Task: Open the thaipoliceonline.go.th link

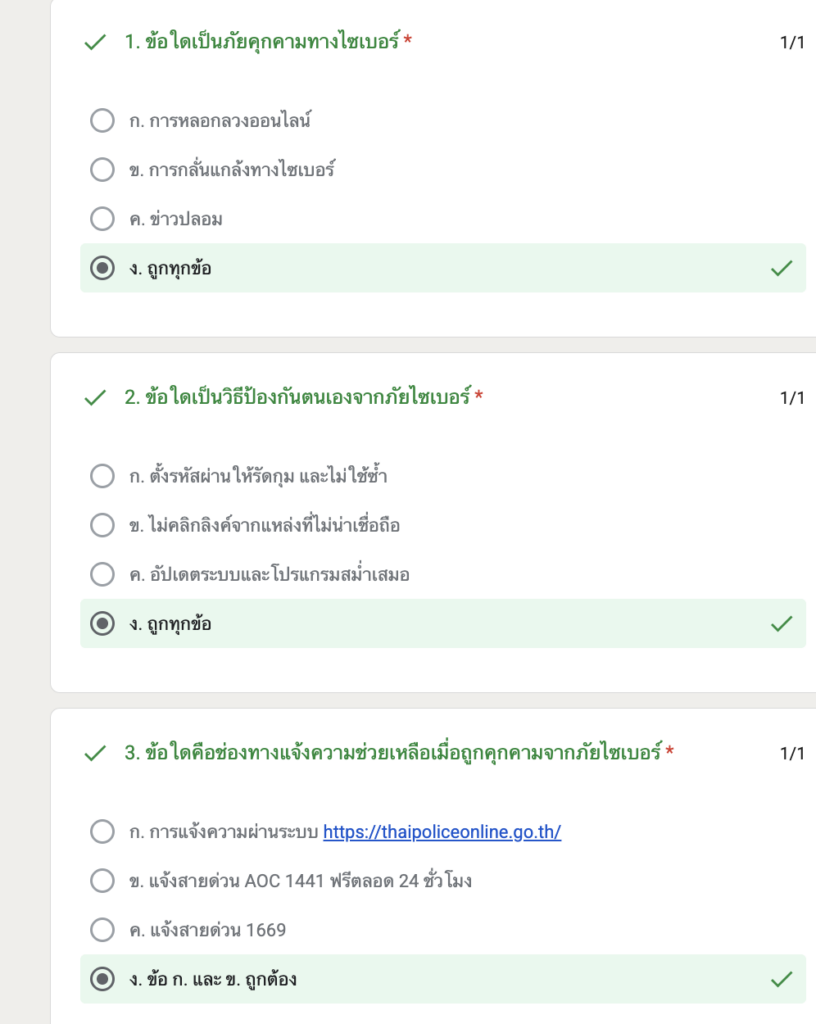Action: pos(442,832)
